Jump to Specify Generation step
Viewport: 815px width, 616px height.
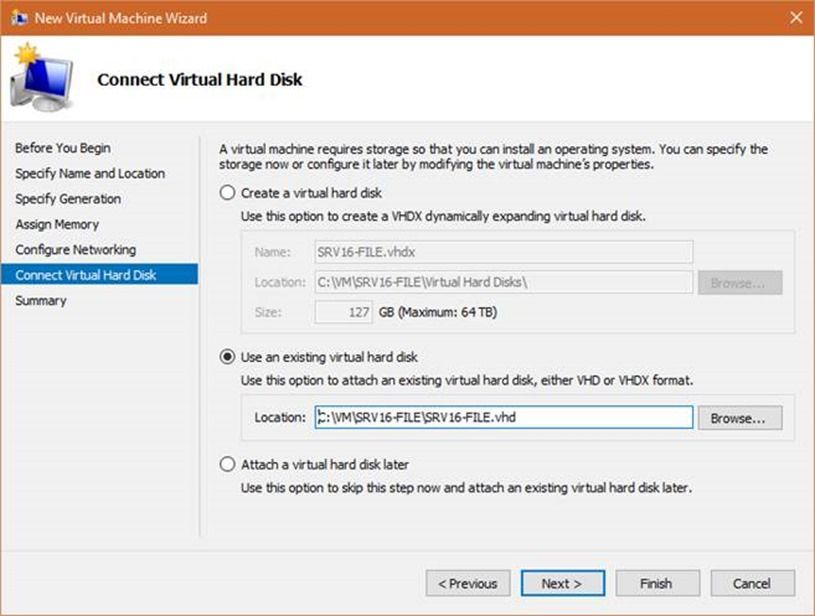[x=68, y=199]
